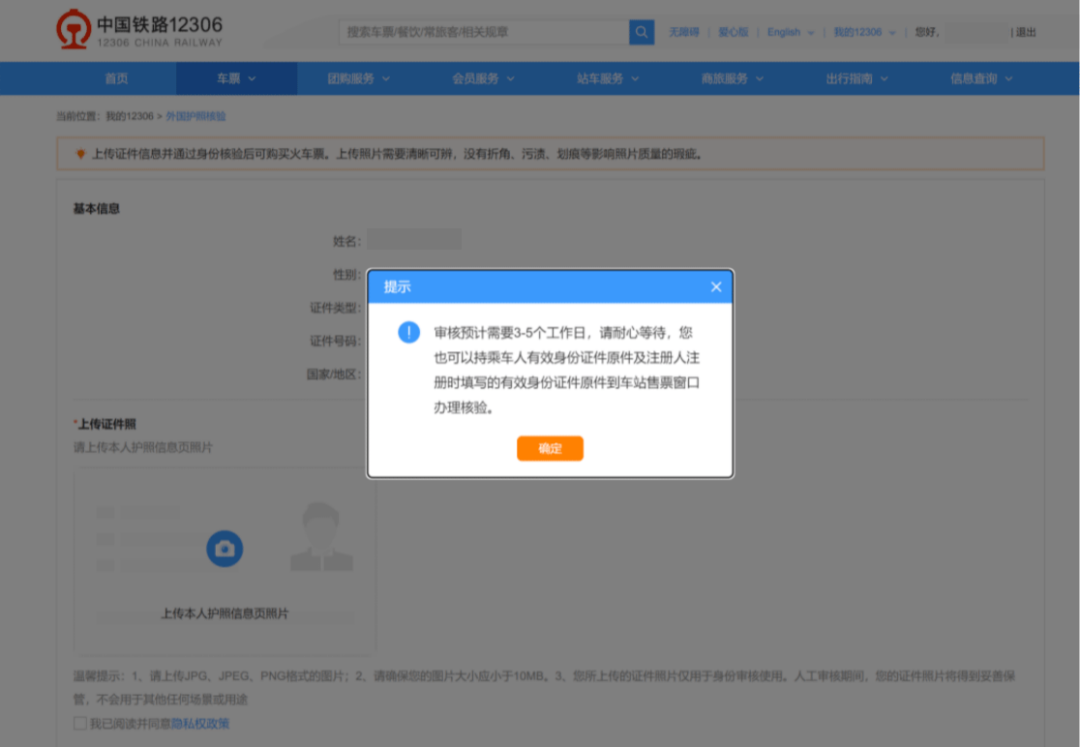Open the English language dropdown
This screenshot has width=1080, height=747.
tap(790, 32)
